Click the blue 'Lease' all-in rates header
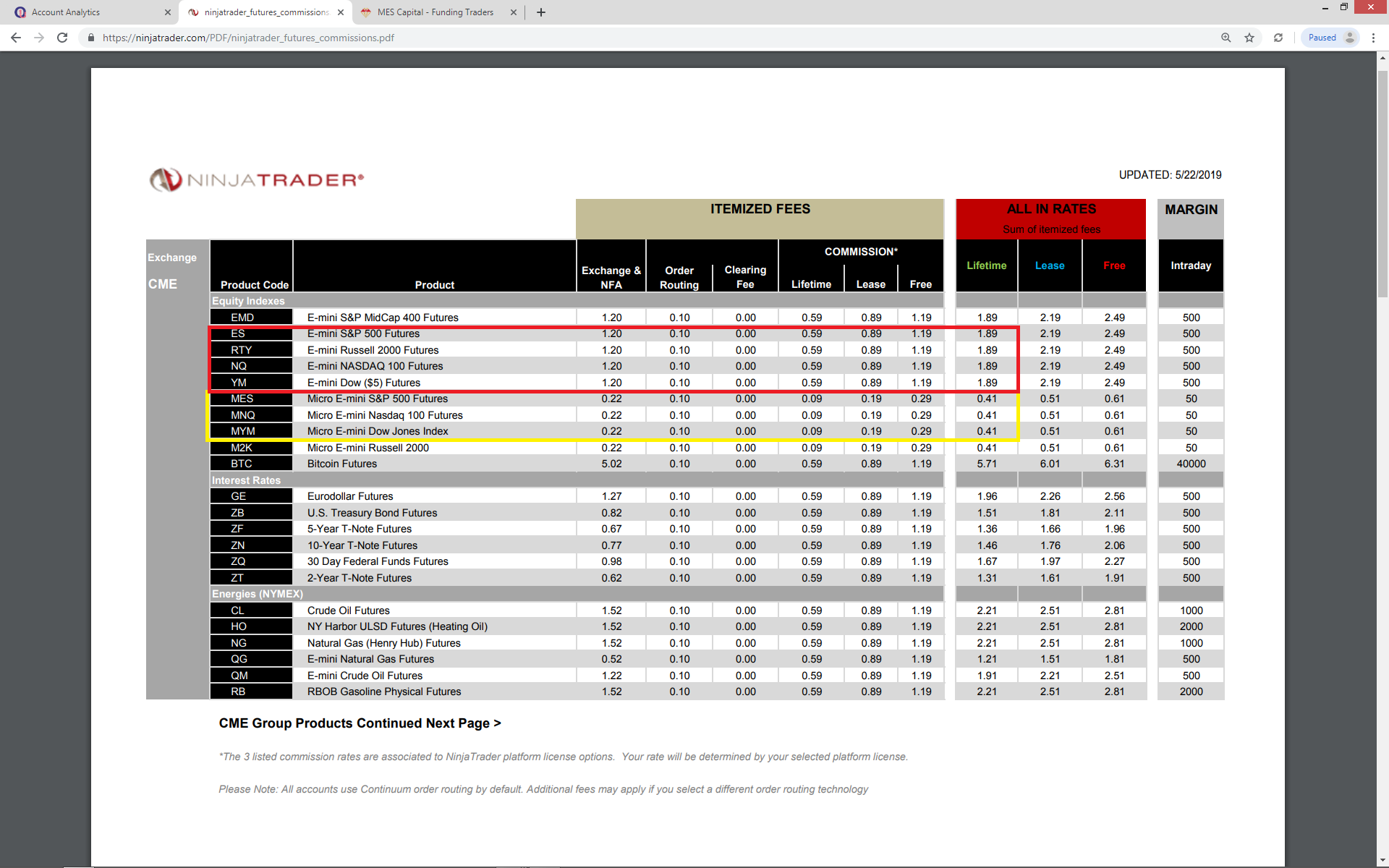This screenshot has height=868, width=1389. (1050, 265)
